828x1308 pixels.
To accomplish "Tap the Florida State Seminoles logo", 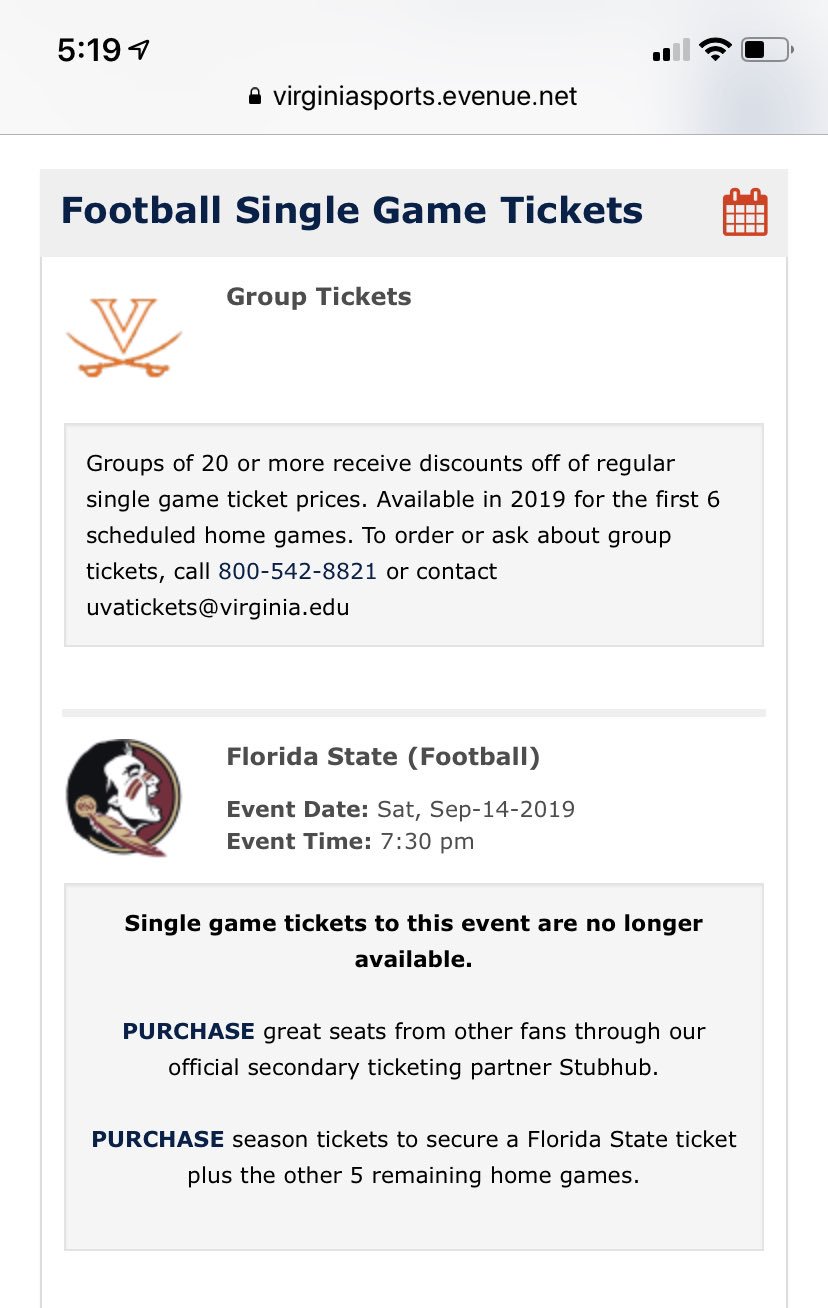I will tap(124, 798).
